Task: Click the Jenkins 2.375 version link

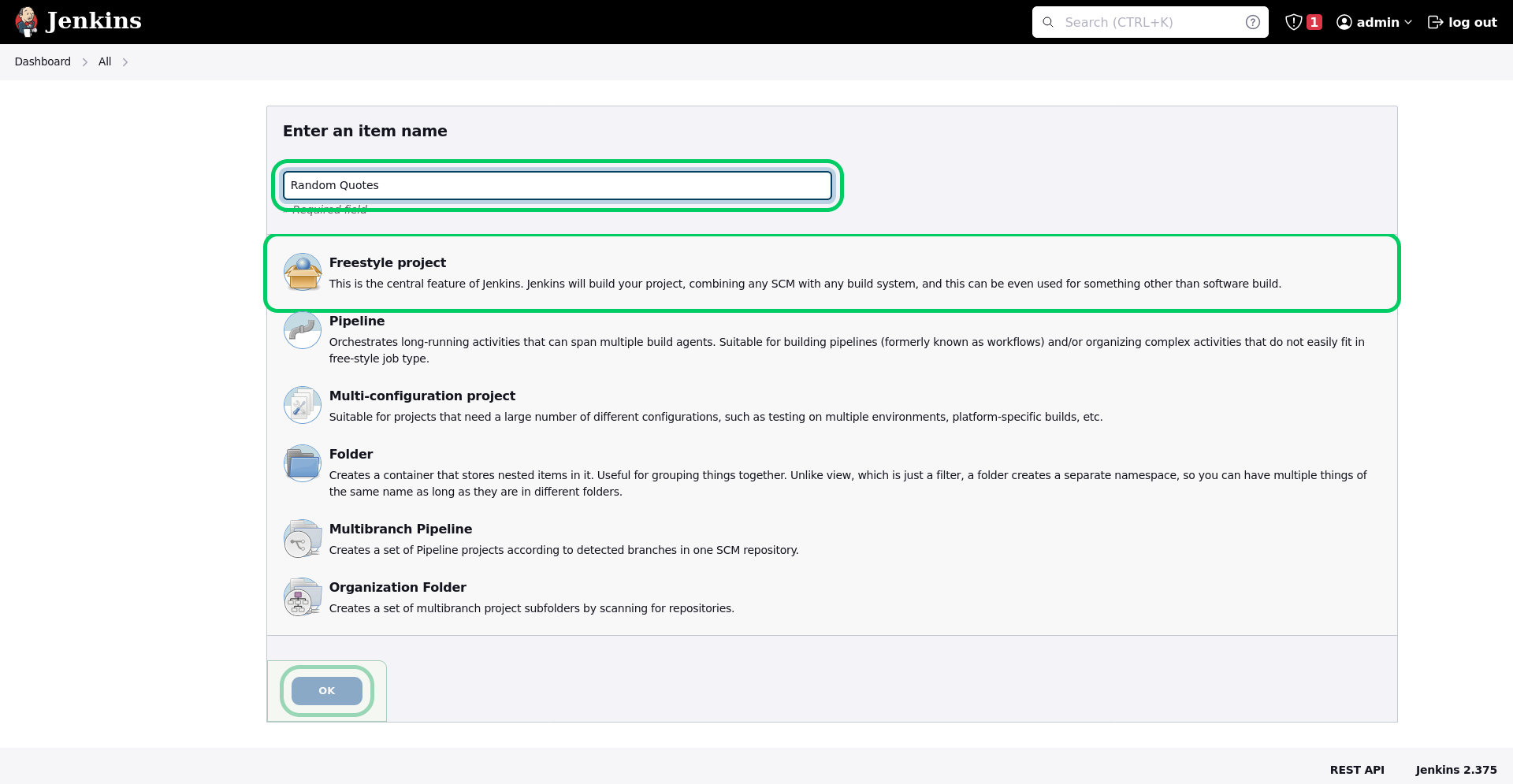Action: 1456,770
